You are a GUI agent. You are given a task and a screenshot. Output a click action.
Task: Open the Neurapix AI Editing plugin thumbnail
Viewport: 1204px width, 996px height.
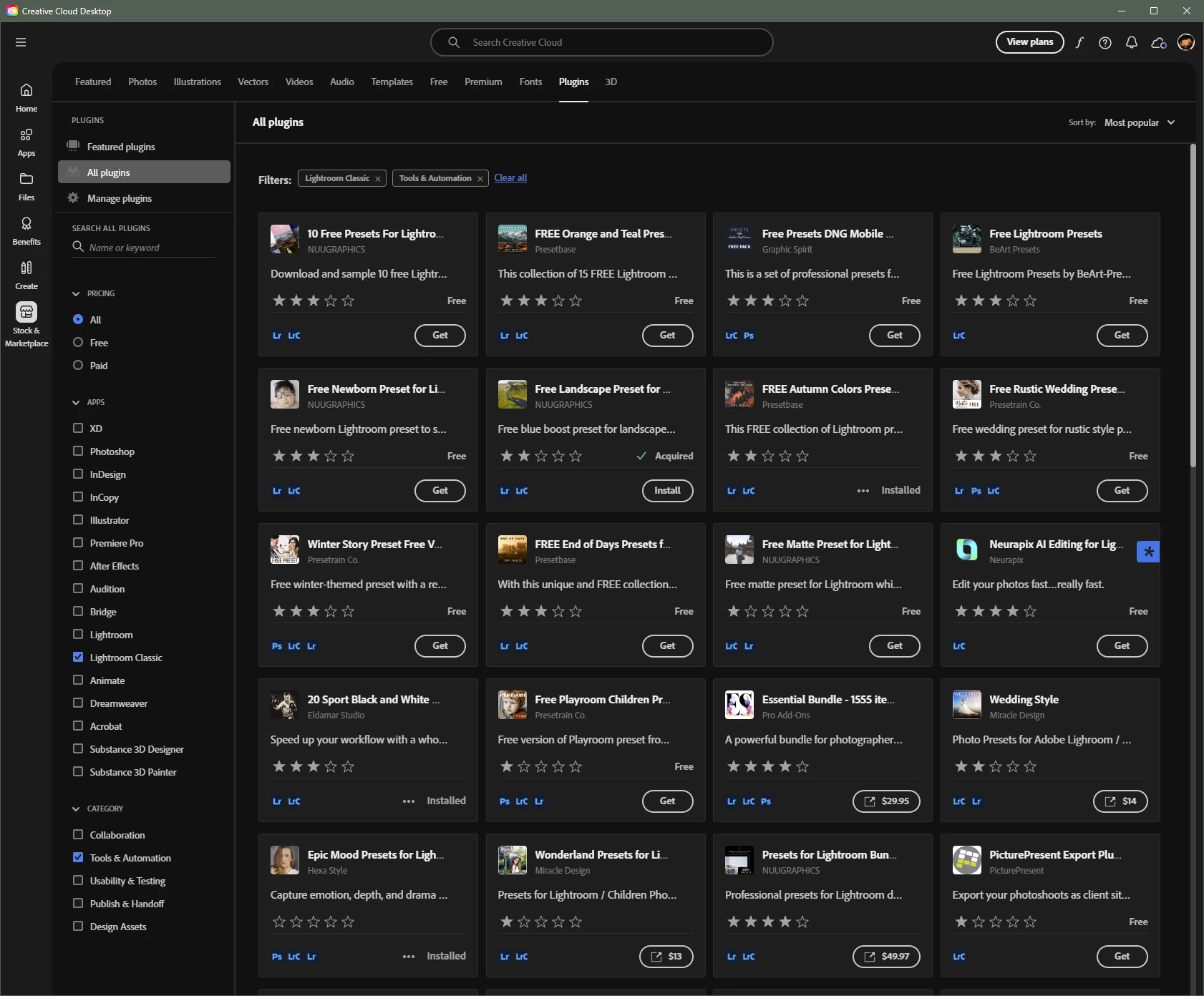(966, 550)
